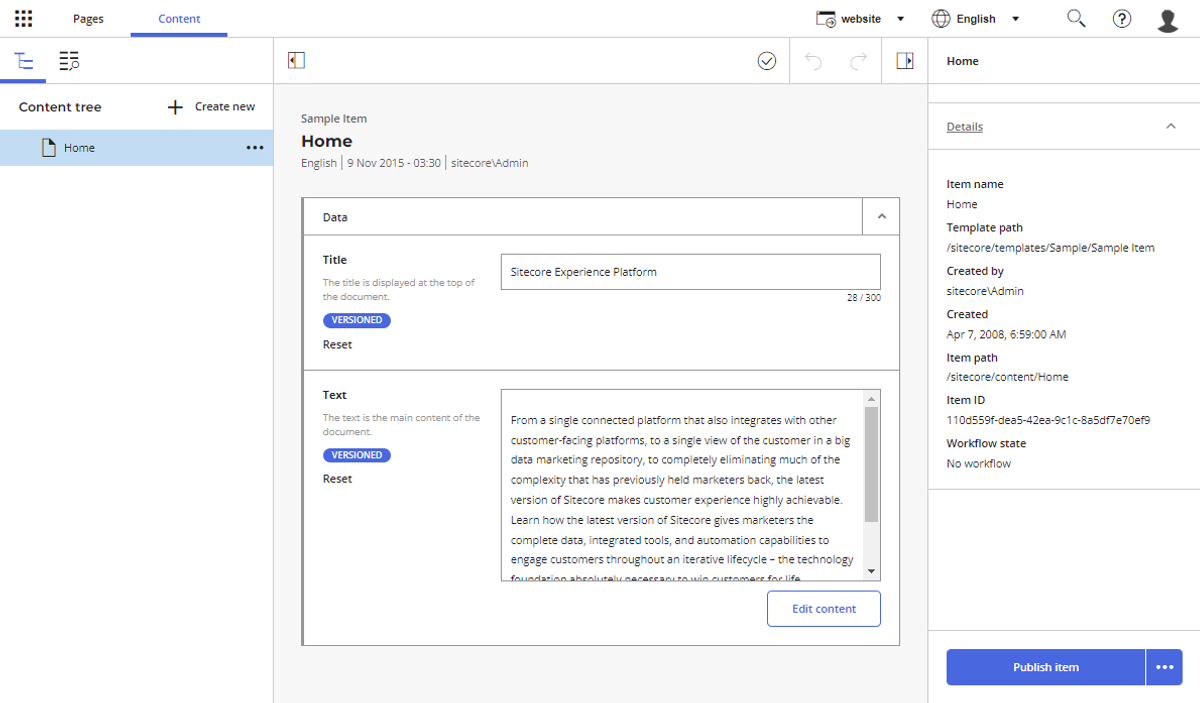Click the Template path value
Viewport: 1200px width, 703px height.
click(x=1051, y=248)
